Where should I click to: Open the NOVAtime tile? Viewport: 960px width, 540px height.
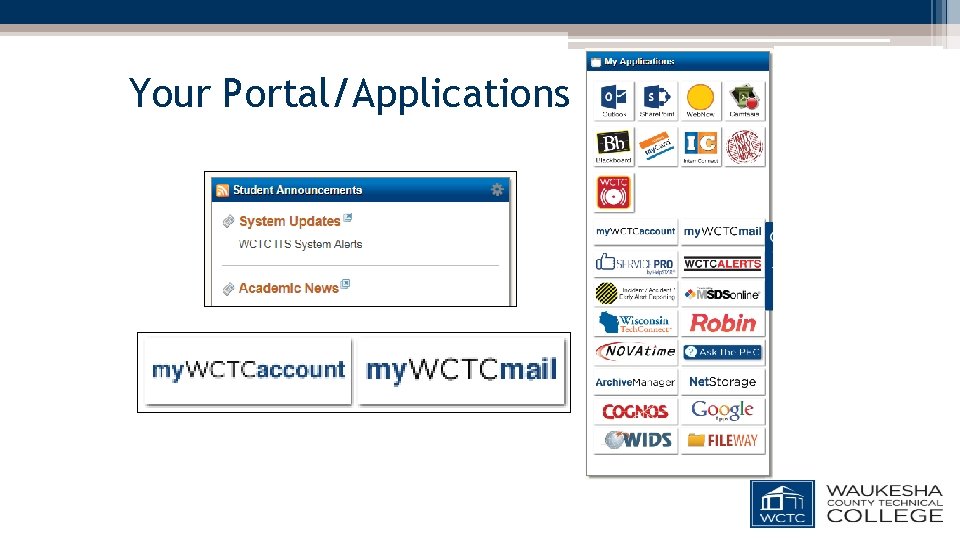(x=636, y=351)
